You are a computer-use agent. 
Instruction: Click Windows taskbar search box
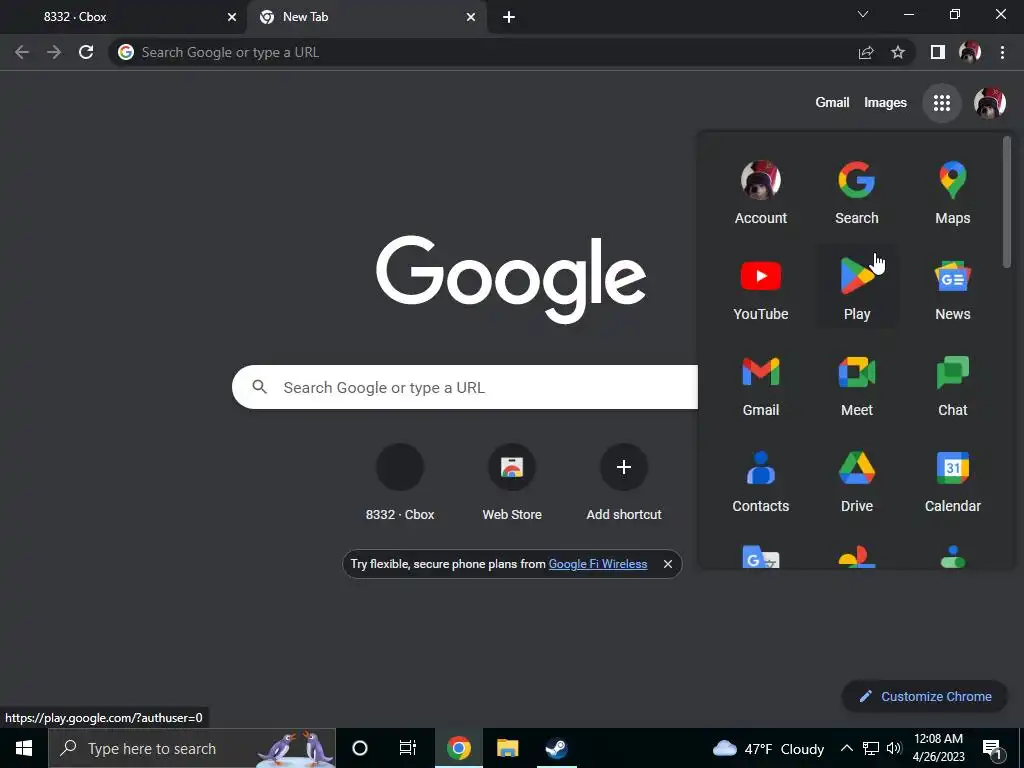pyautogui.click(x=191, y=748)
